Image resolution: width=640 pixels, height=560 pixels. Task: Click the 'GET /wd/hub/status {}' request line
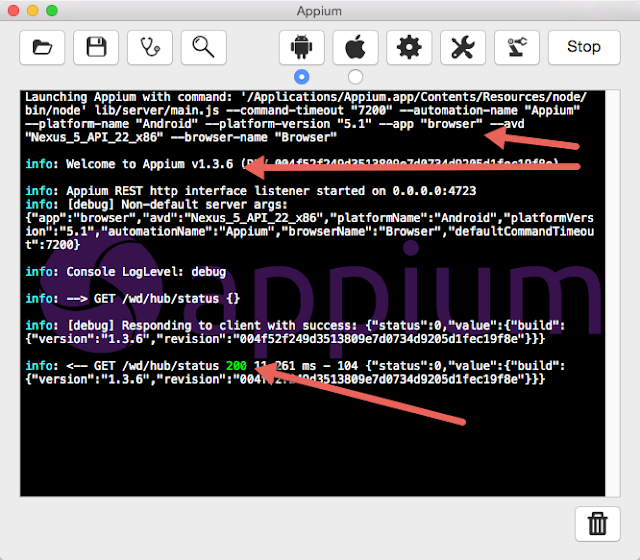pyautogui.click(x=133, y=299)
